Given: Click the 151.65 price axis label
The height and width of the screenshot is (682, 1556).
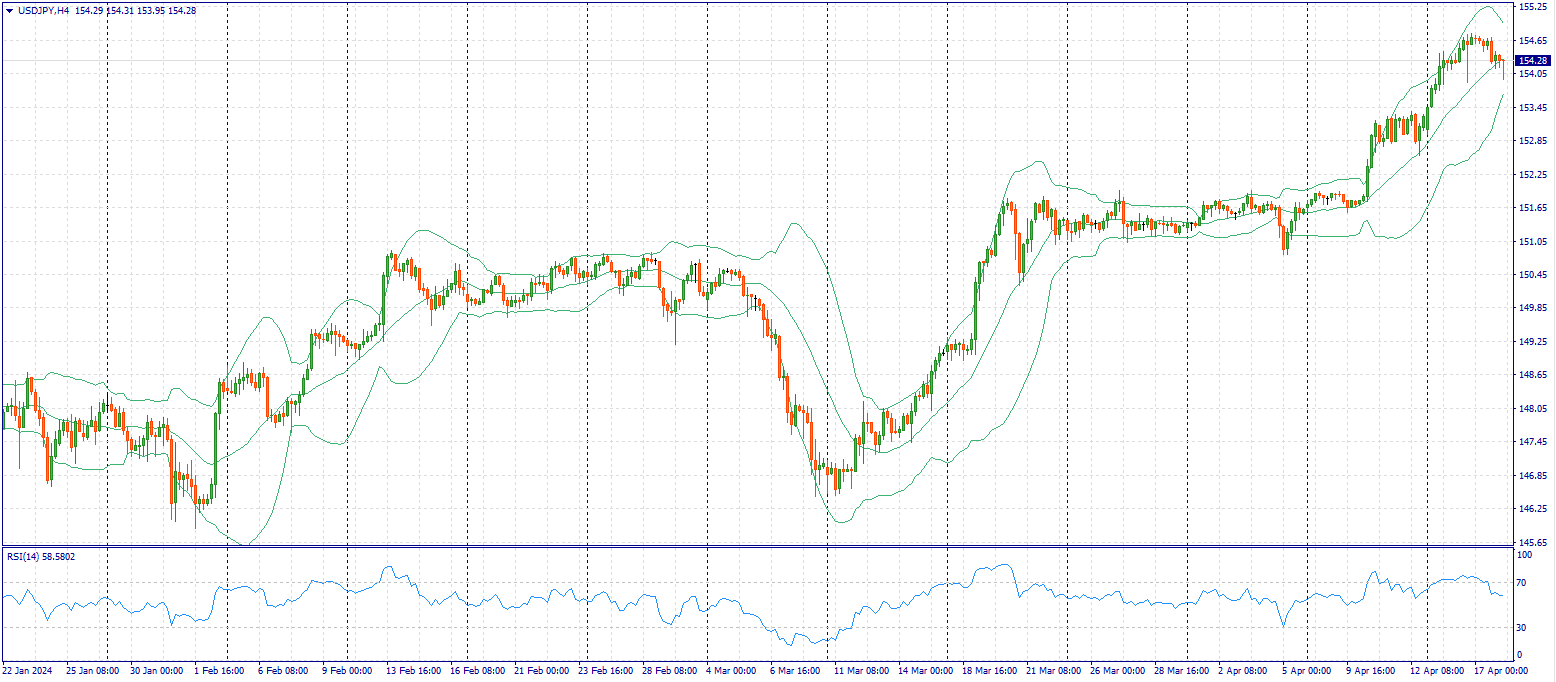Looking at the screenshot, I should [x=1531, y=208].
